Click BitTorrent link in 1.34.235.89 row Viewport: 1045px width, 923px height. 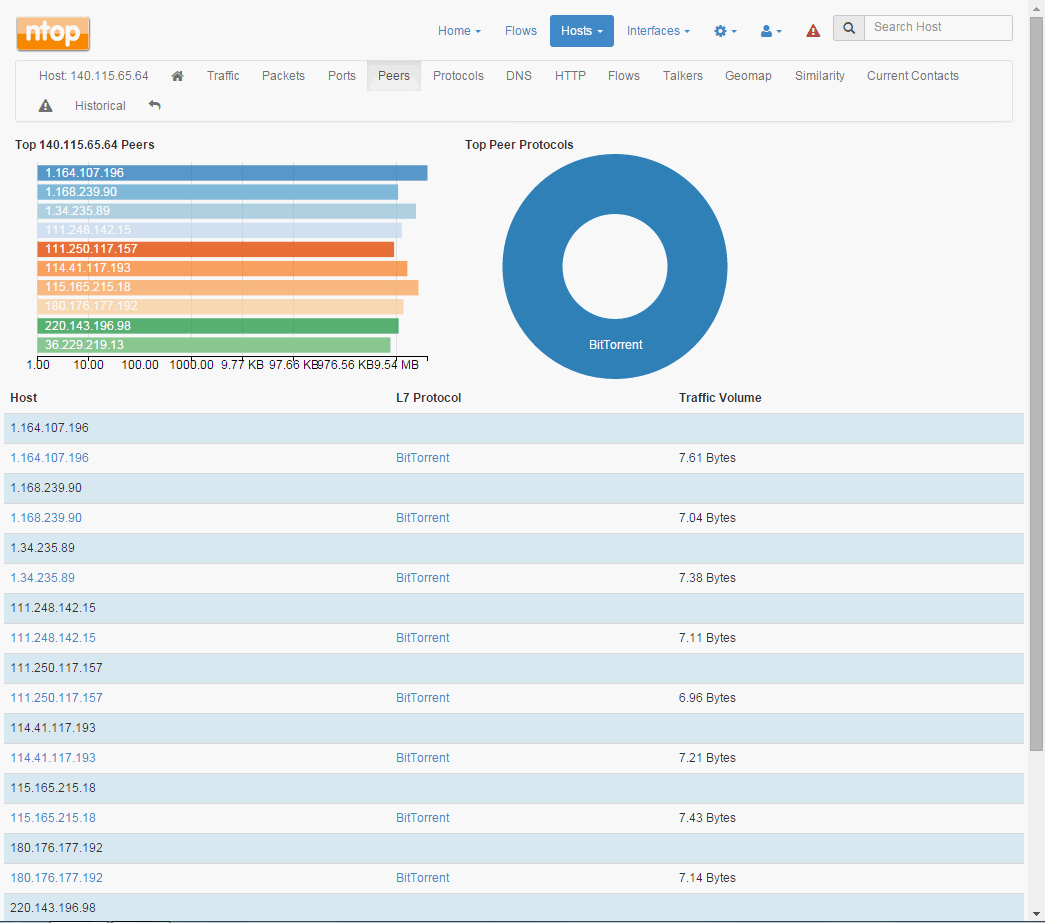[423, 578]
